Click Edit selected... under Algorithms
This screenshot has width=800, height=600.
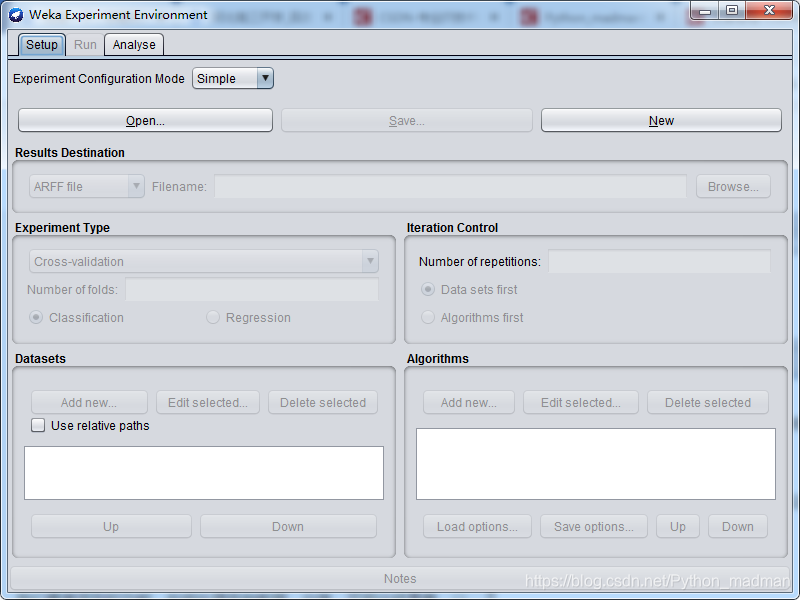pos(581,403)
